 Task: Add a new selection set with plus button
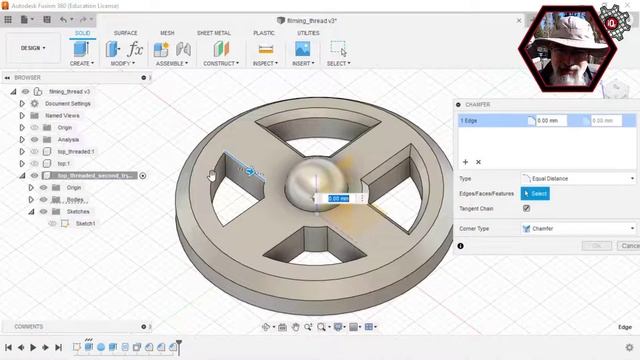(465, 162)
